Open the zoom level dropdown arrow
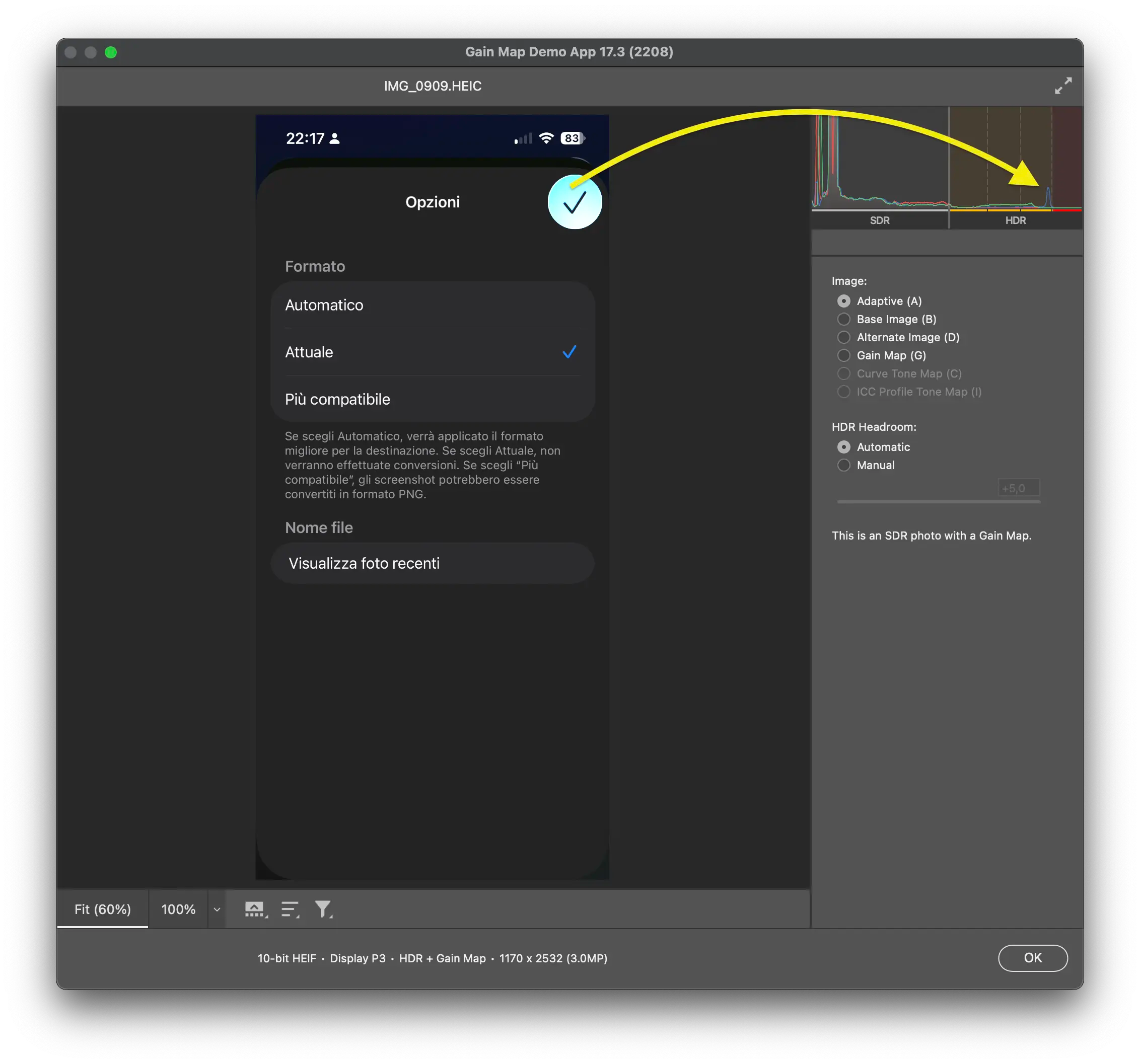 click(217, 909)
